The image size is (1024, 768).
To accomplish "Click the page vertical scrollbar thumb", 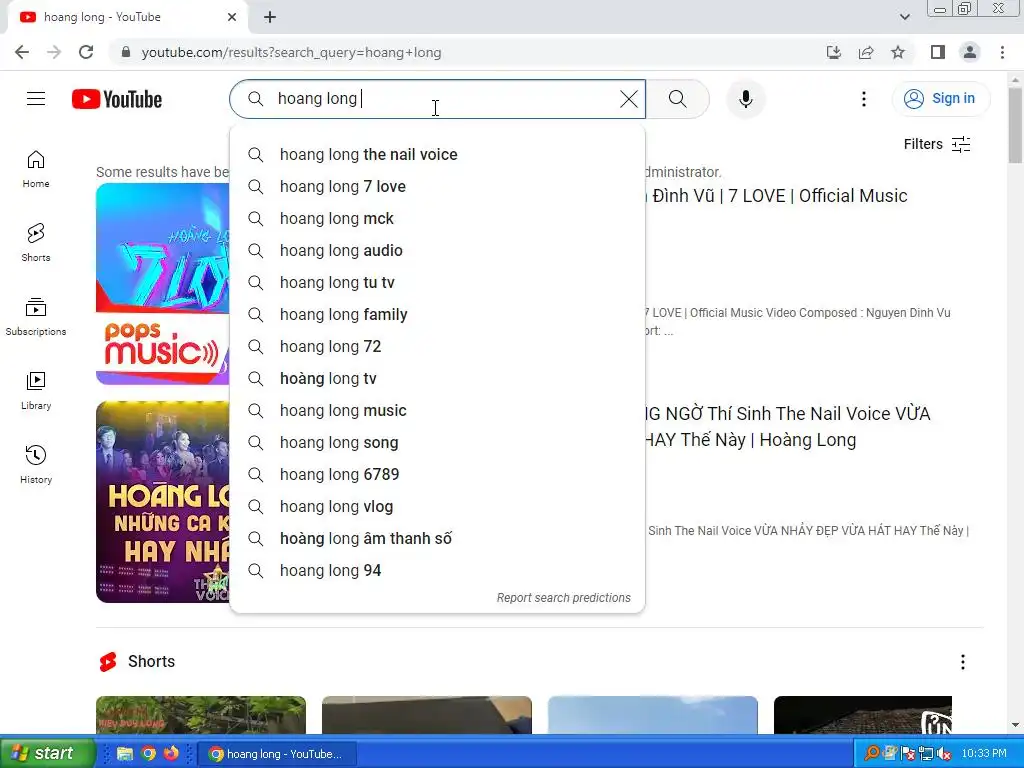I will 1015,125.
